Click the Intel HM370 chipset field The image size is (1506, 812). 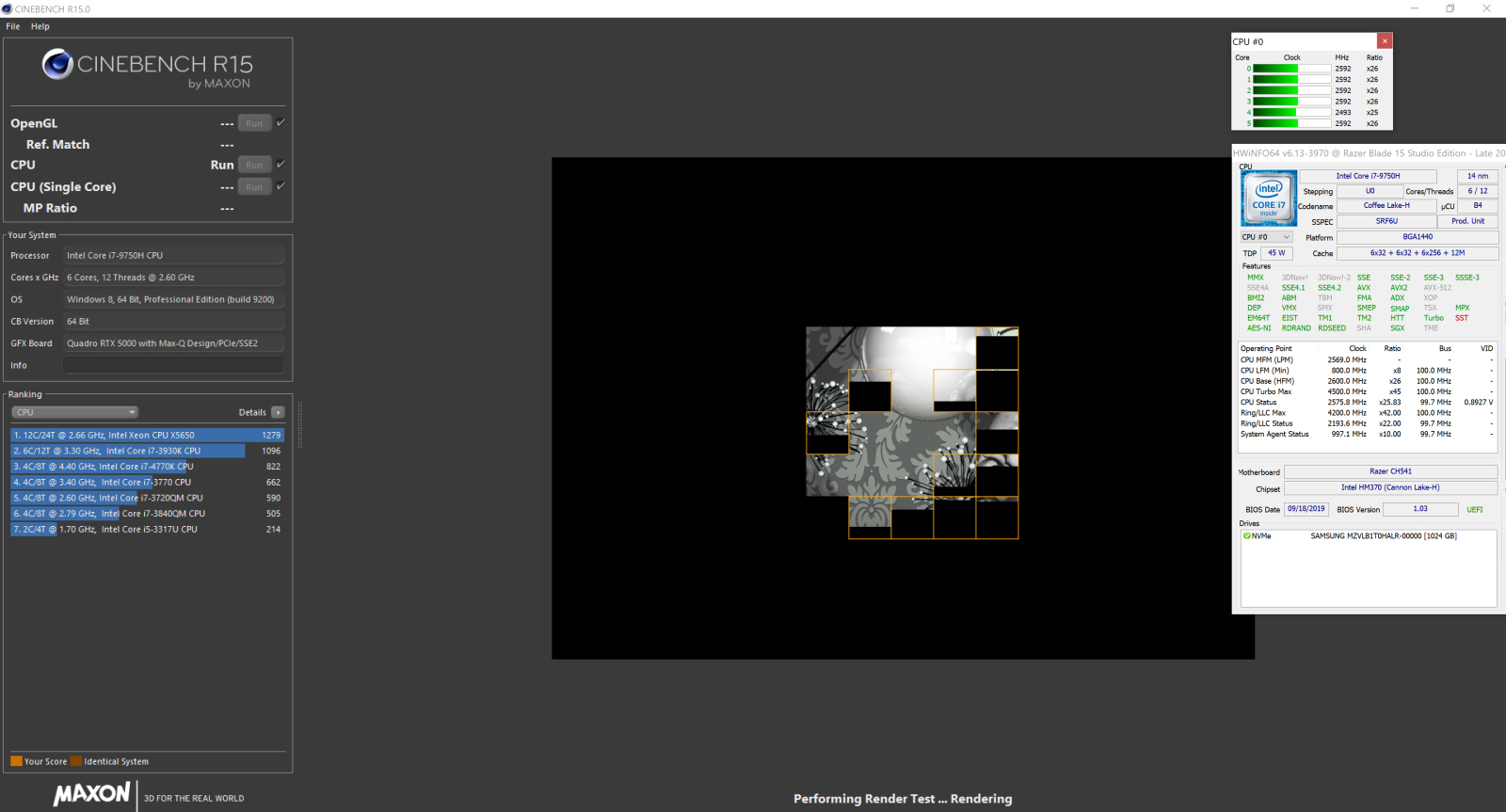click(x=1390, y=487)
